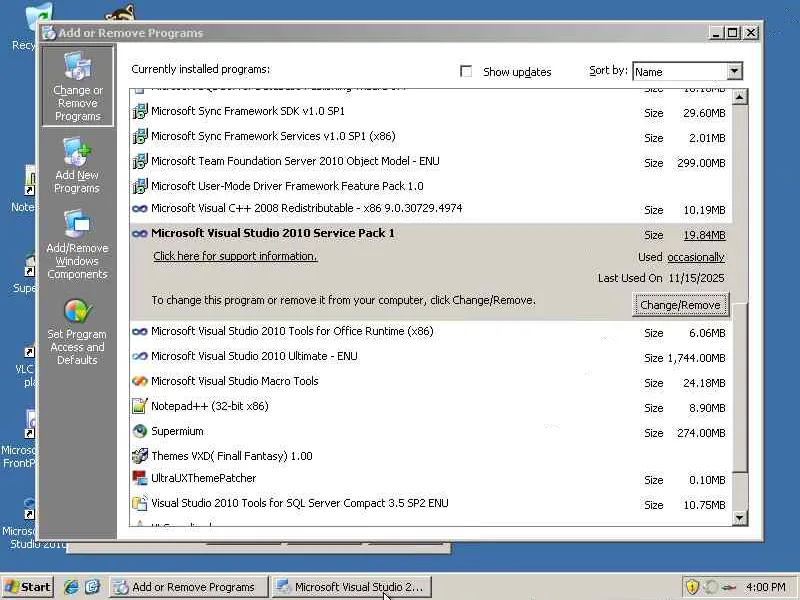Click Tools for SQL Server Compact 3.5 icon
Image resolution: width=800 pixels, height=600 pixels.
pyautogui.click(x=140, y=504)
